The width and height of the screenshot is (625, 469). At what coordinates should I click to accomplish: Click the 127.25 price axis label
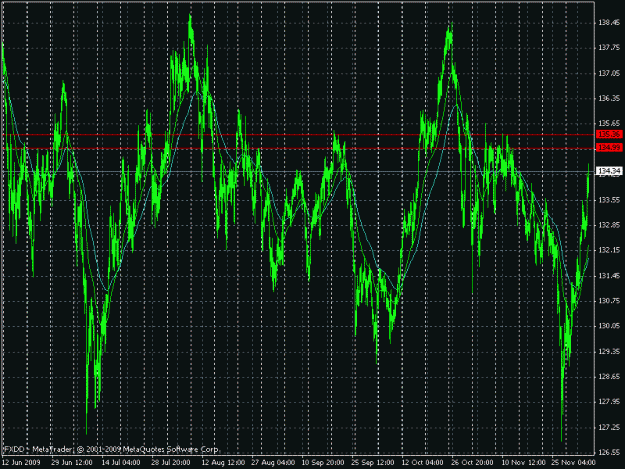[609, 427]
